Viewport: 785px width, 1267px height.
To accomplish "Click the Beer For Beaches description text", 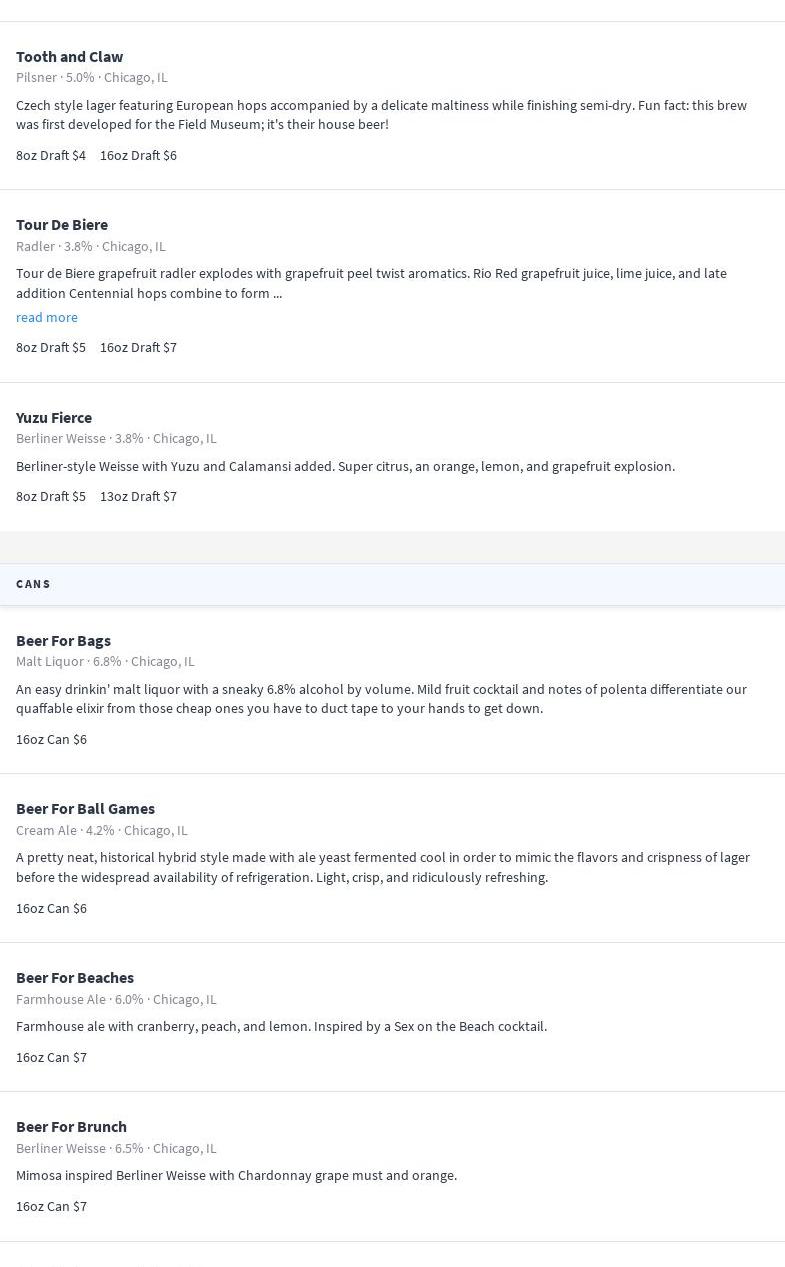I will pyautogui.click(x=281, y=1026).
